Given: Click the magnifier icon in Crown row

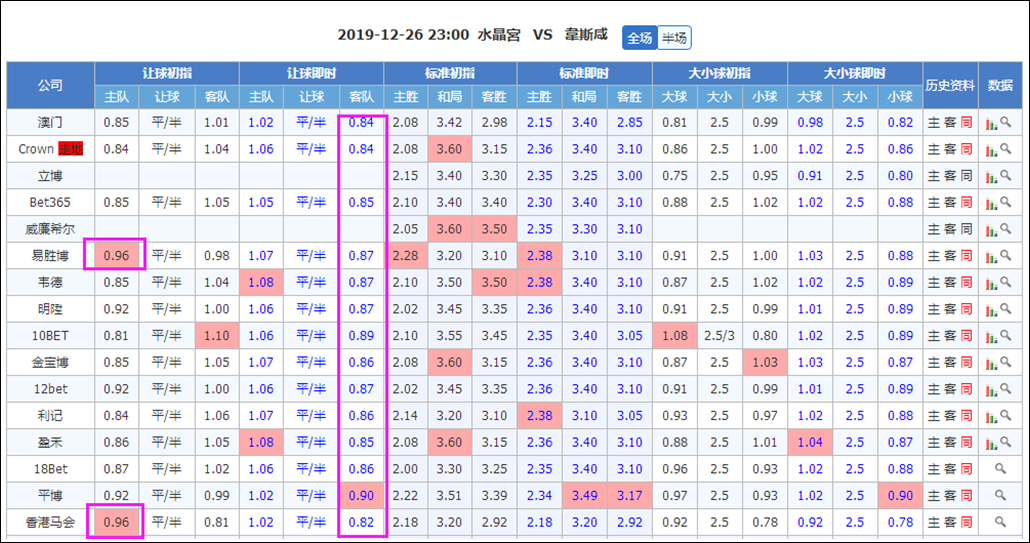Looking at the screenshot, I should point(1005,149).
